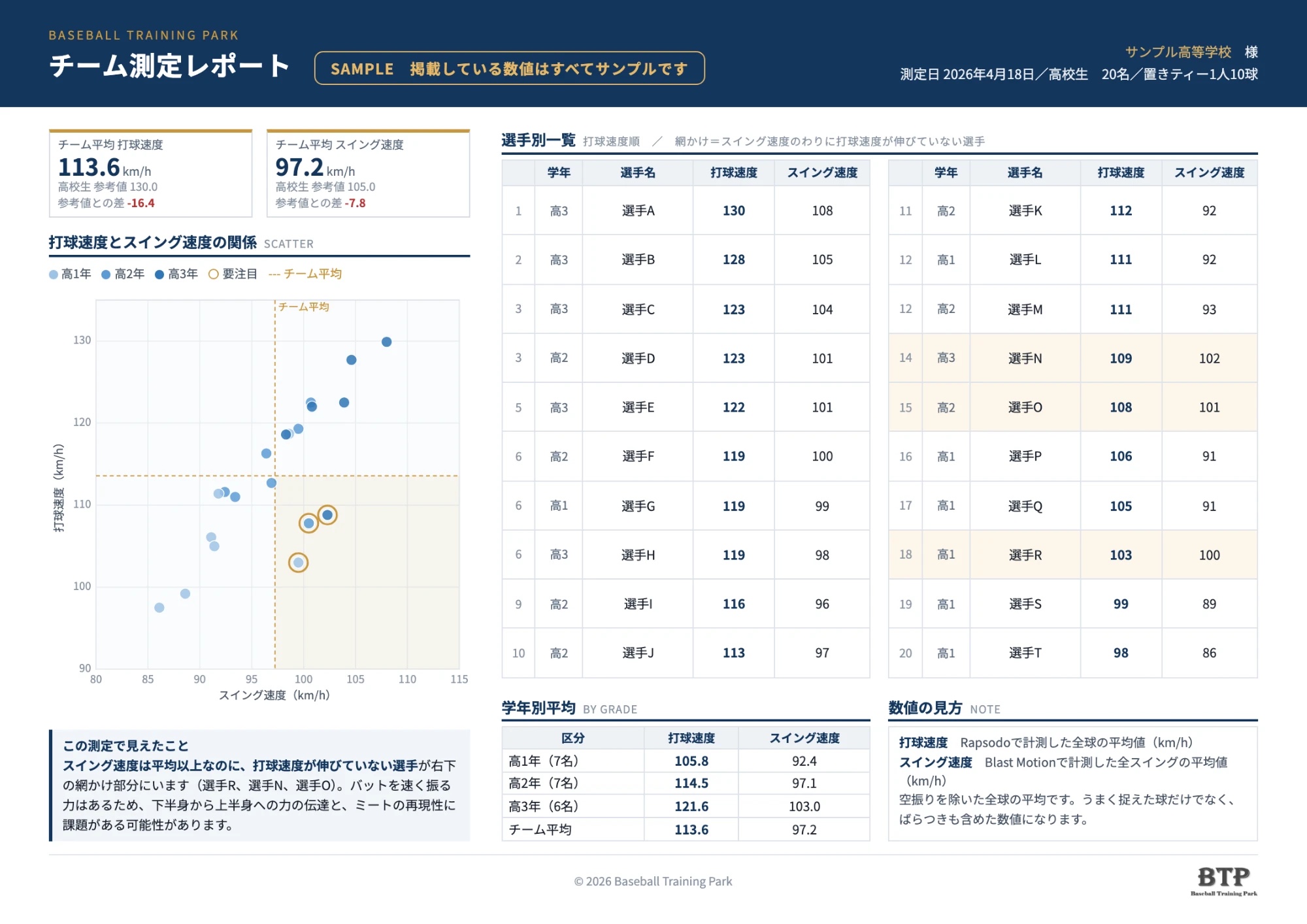The height and width of the screenshot is (924, 1307).
Task: Click the 選手R name cell
Action: click(1025, 555)
